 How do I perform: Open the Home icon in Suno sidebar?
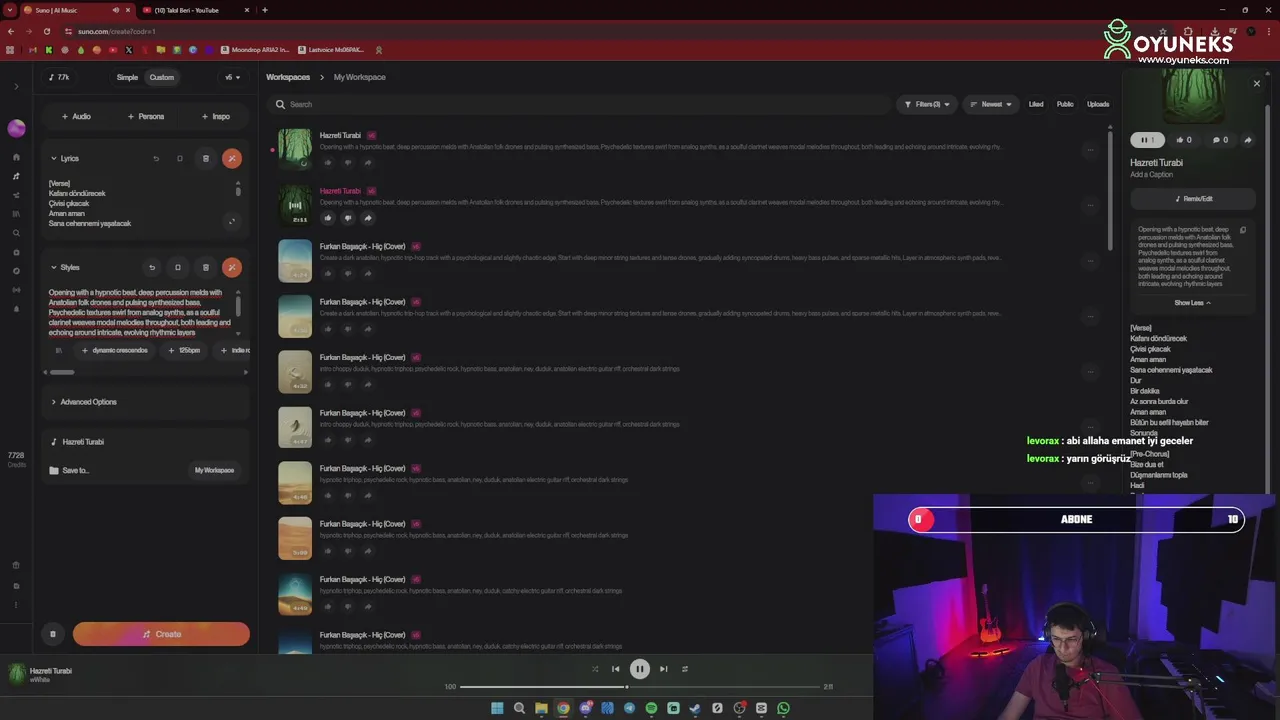click(16, 157)
